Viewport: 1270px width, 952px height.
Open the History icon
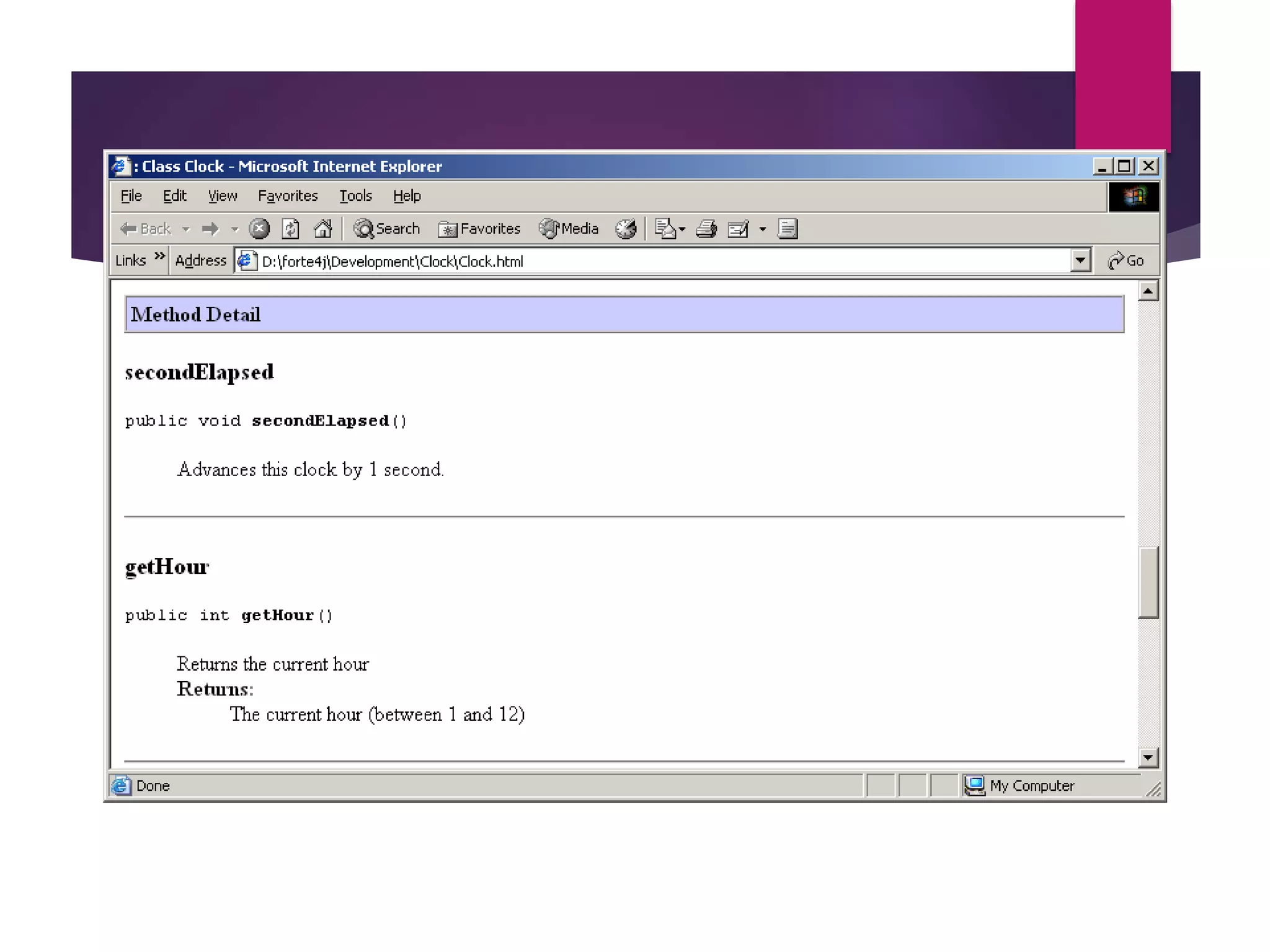click(x=626, y=229)
